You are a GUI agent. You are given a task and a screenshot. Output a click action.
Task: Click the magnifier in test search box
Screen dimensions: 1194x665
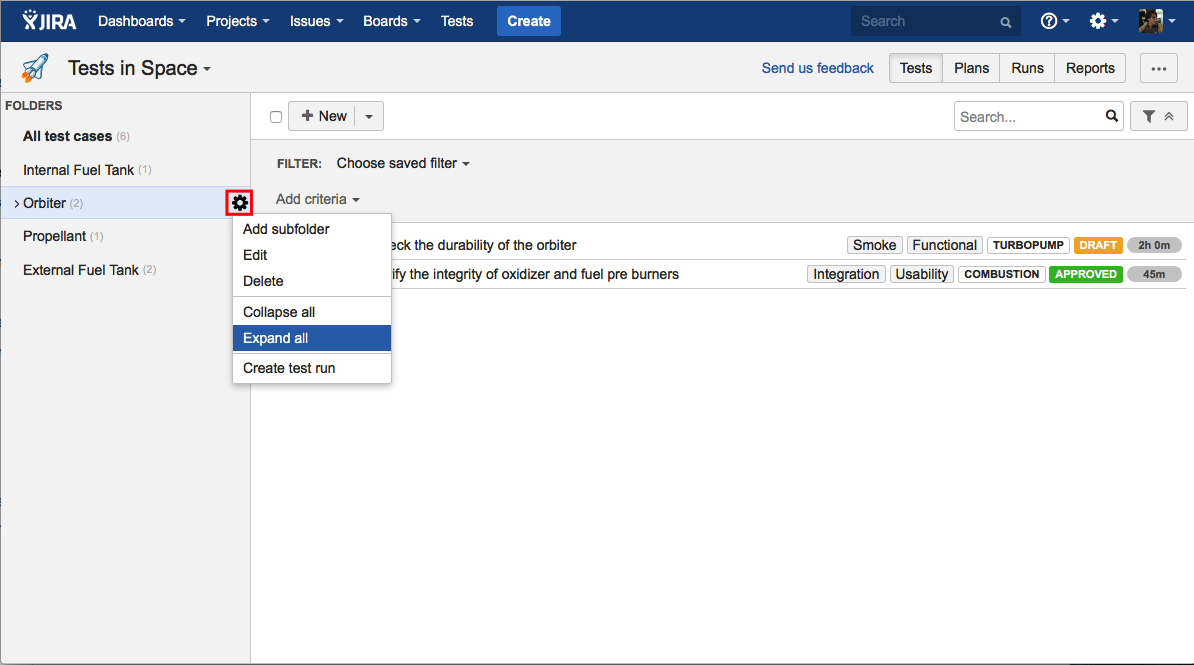click(x=1112, y=117)
